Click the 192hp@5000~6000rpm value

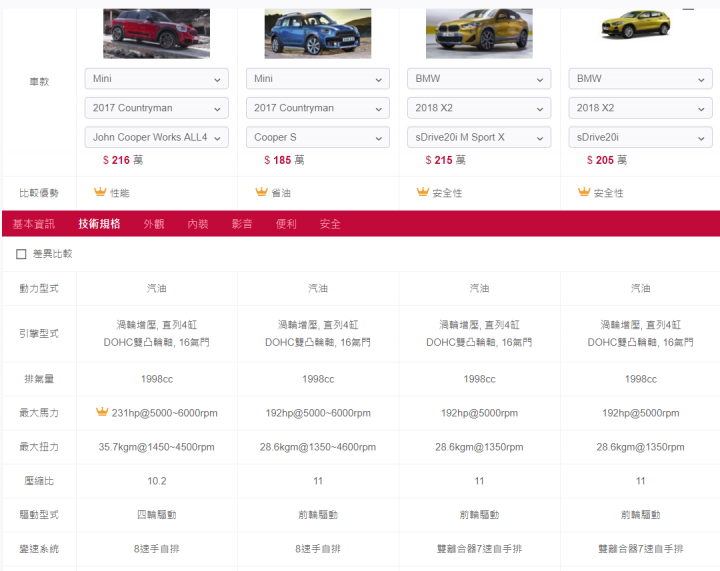pyautogui.click(x=318, y=413)
